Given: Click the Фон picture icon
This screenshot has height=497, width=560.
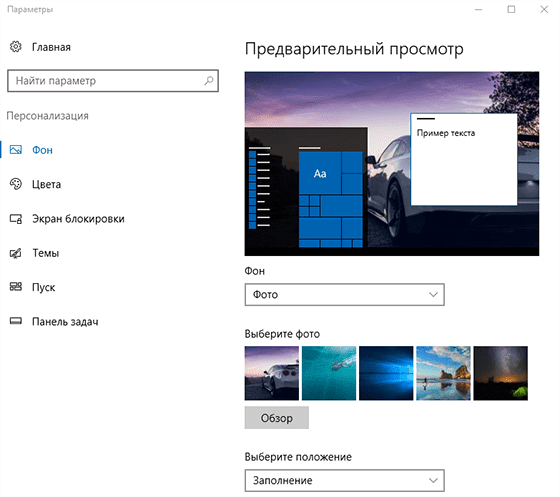Looking at the screenshot, I should (x=16, y=150).
